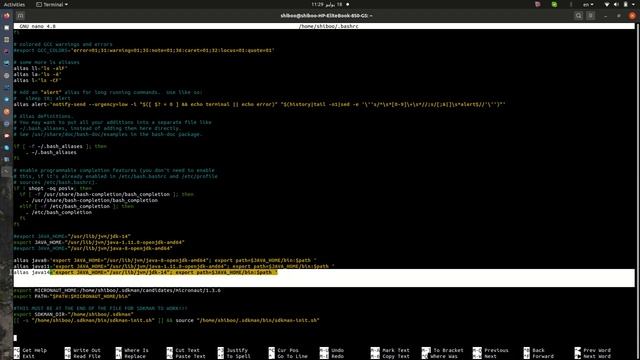The image size is (640, 360).
Task: Maximize the terminal window
Action: [619, 16]
